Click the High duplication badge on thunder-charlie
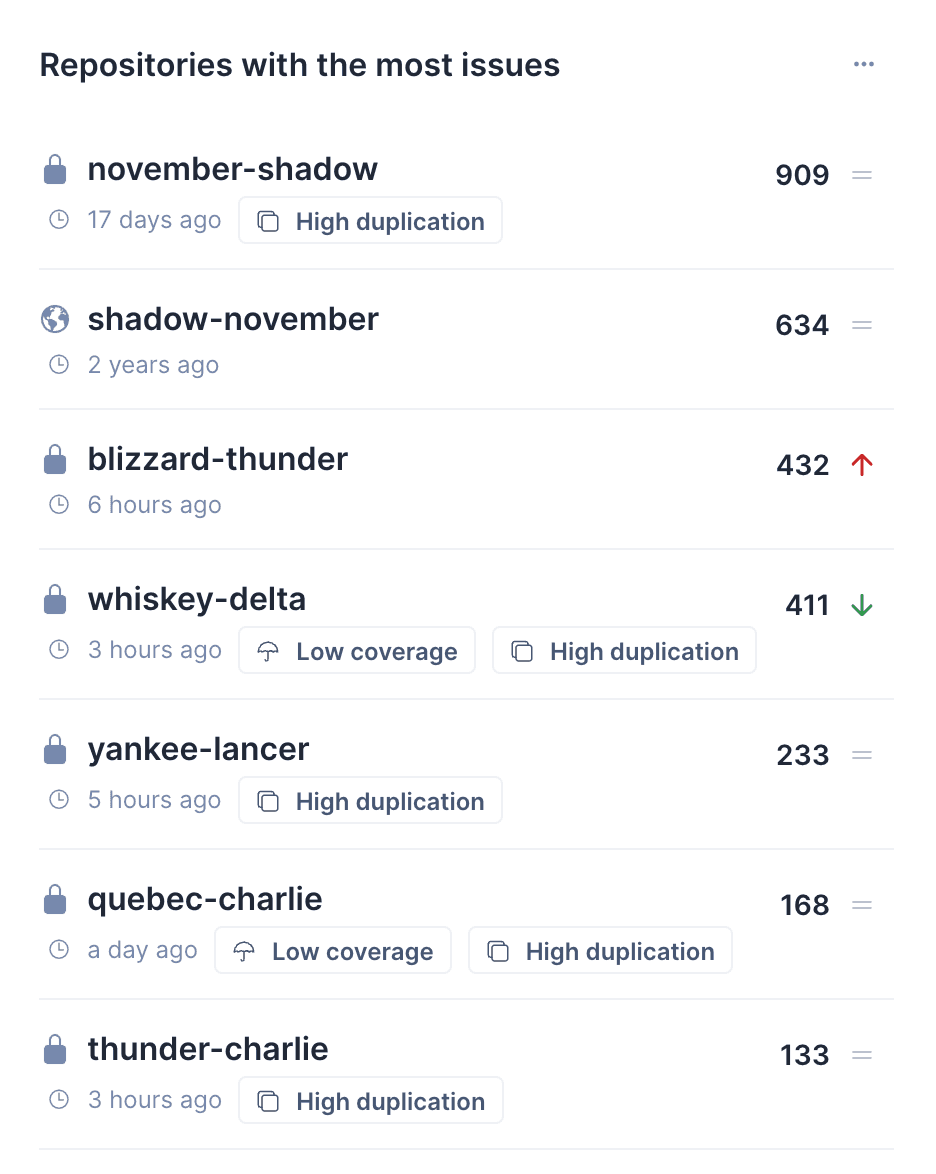 (x=370, y=1100)
